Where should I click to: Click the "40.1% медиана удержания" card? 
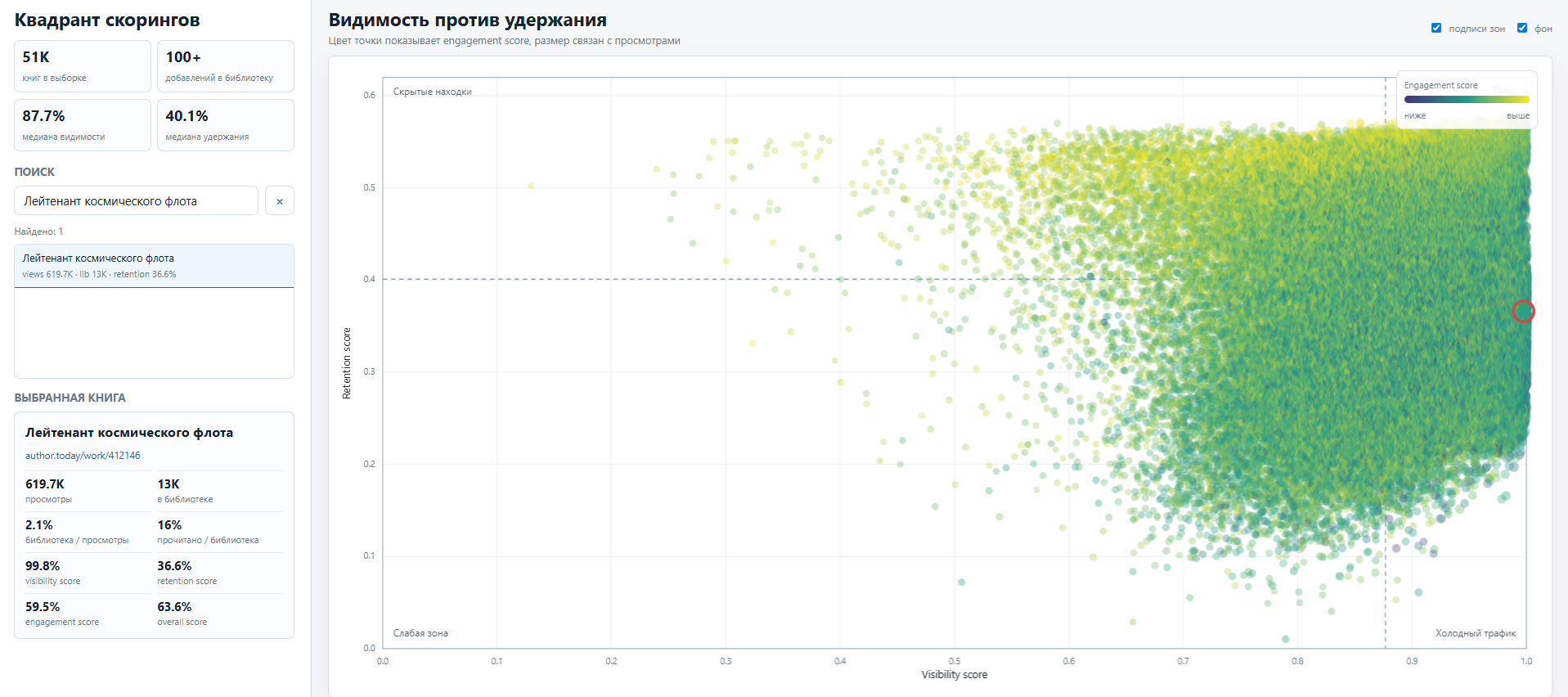pyautogui.click(x=226, y=125)
